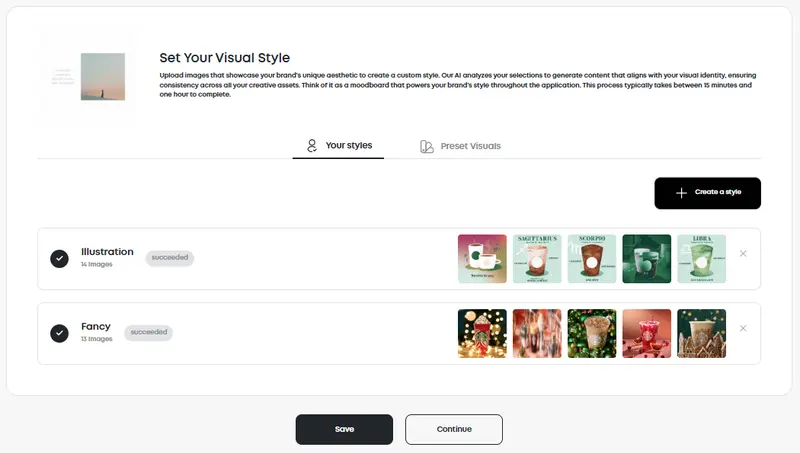
Task: Click the 14 images label
Action: click(96, 264)
